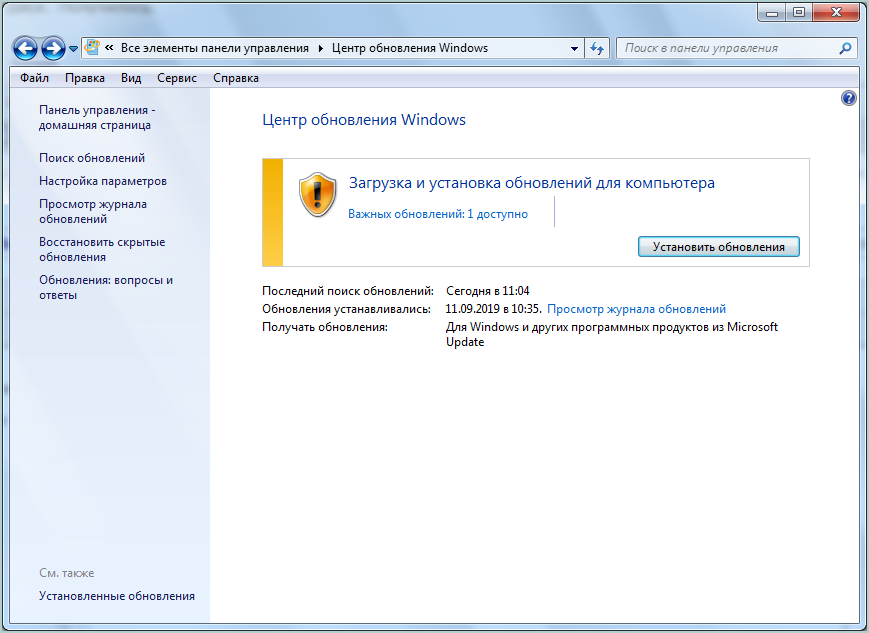869x633 pixels.
Task: Refresh the page with the refresh icon
Action: click(596, 48)
